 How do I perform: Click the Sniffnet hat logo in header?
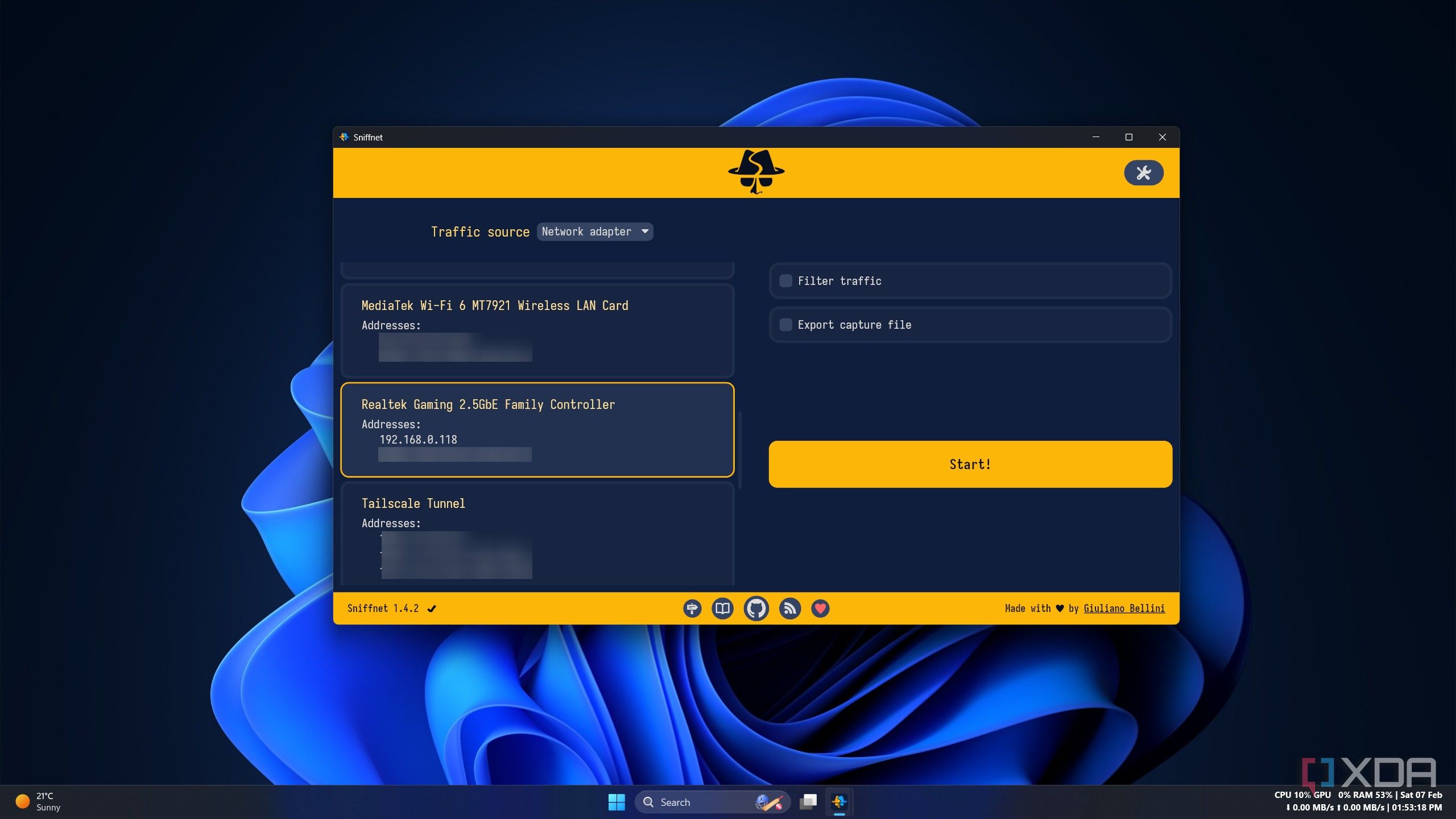pos(756,172)
